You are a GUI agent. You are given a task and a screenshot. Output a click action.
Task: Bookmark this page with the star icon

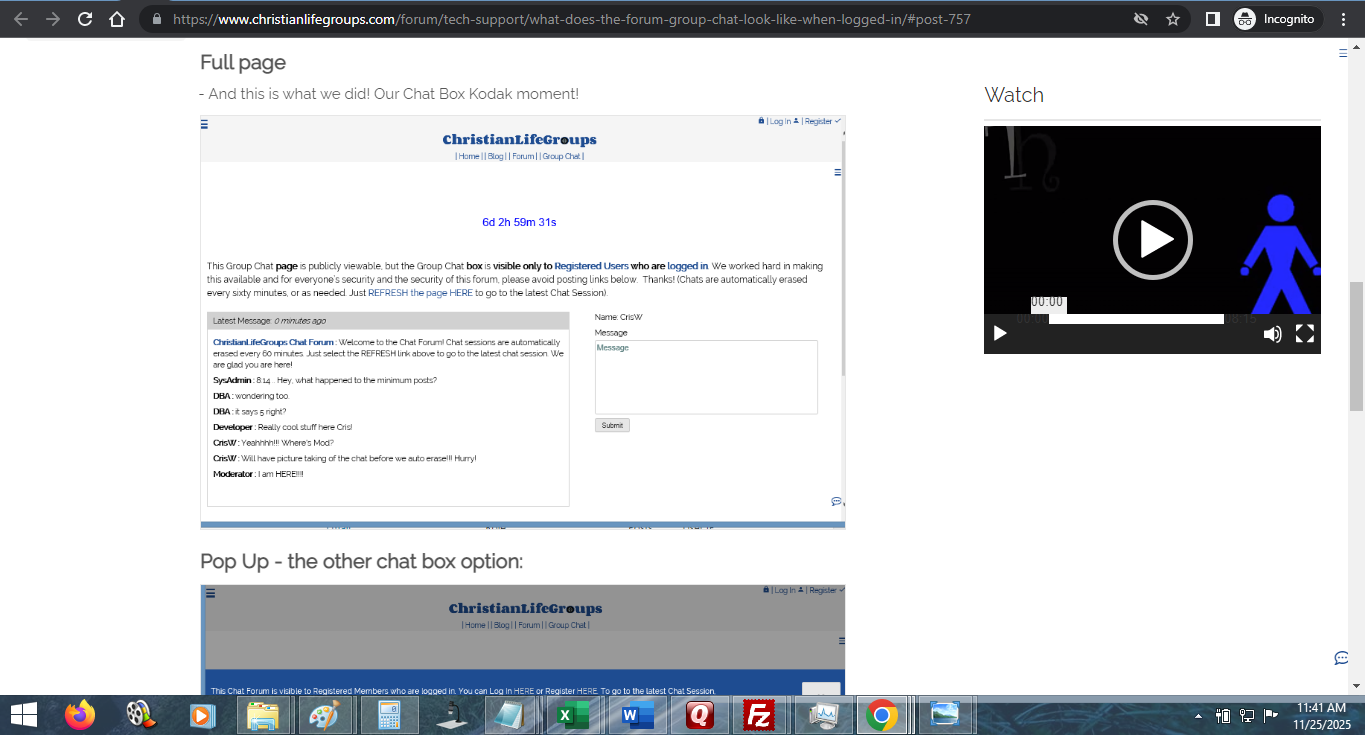pyautogui.click(x=1173, y=19)
